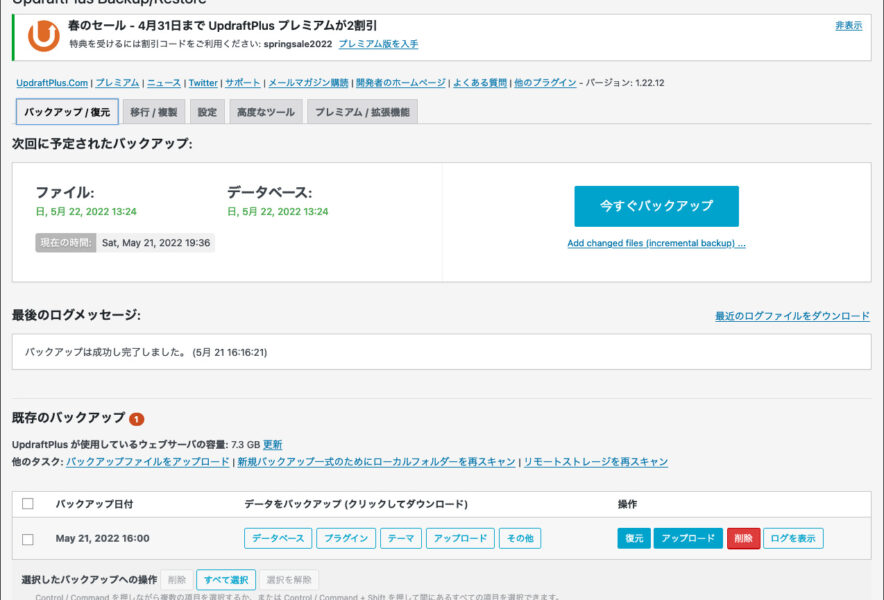Tick the checkbox for May 21, 2022 16:00 backup
This screenshot has height=600, width=884.
(28, 539)
